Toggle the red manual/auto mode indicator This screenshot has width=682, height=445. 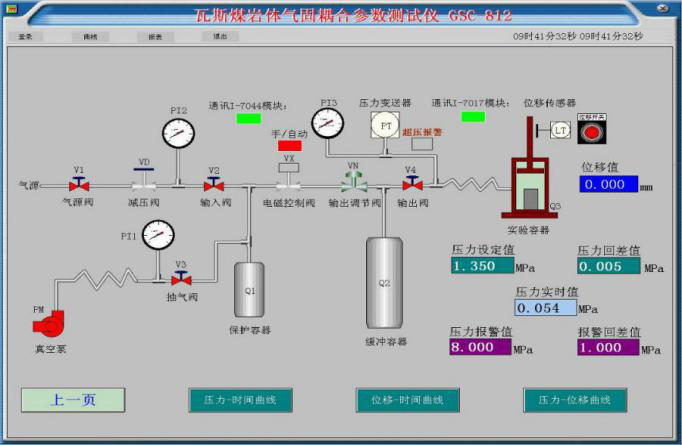[289, 146]
